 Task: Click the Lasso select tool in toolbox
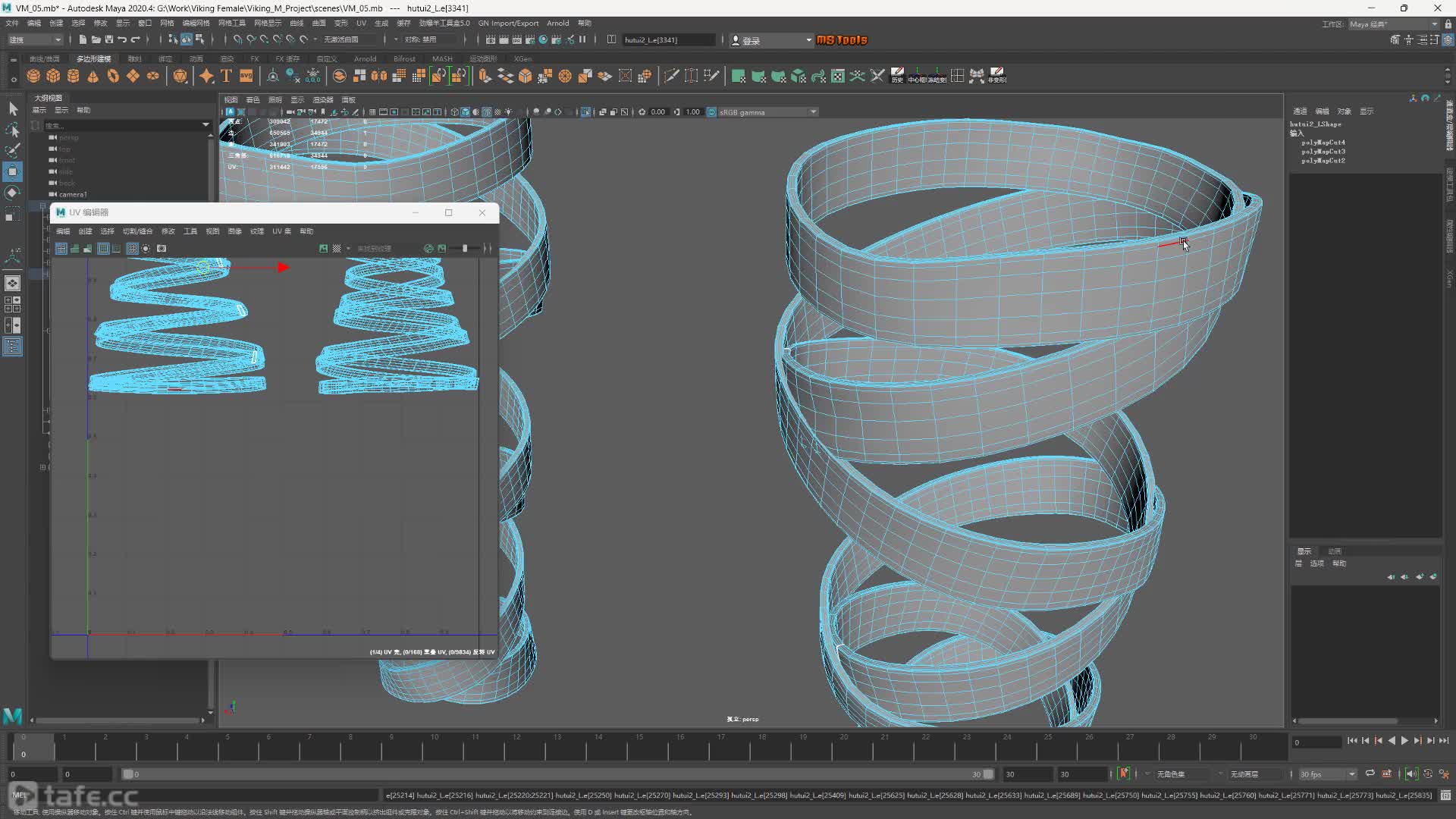pos(13,130)
